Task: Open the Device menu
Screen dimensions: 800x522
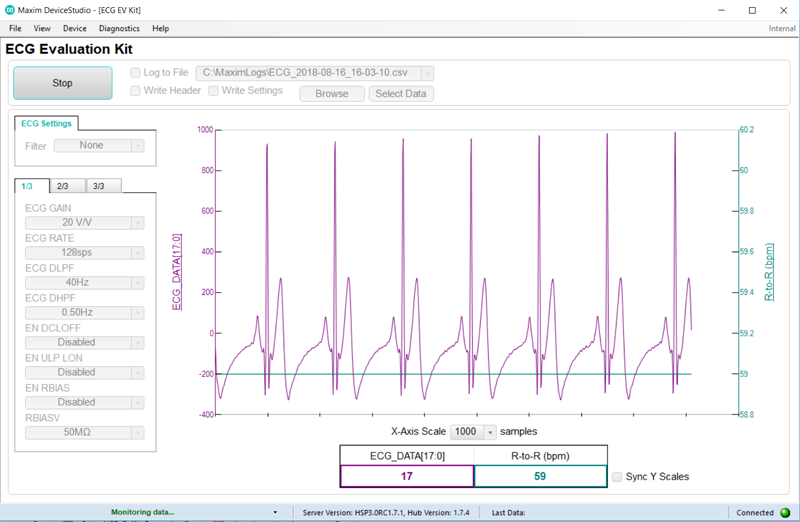Action: click(74, 29)
